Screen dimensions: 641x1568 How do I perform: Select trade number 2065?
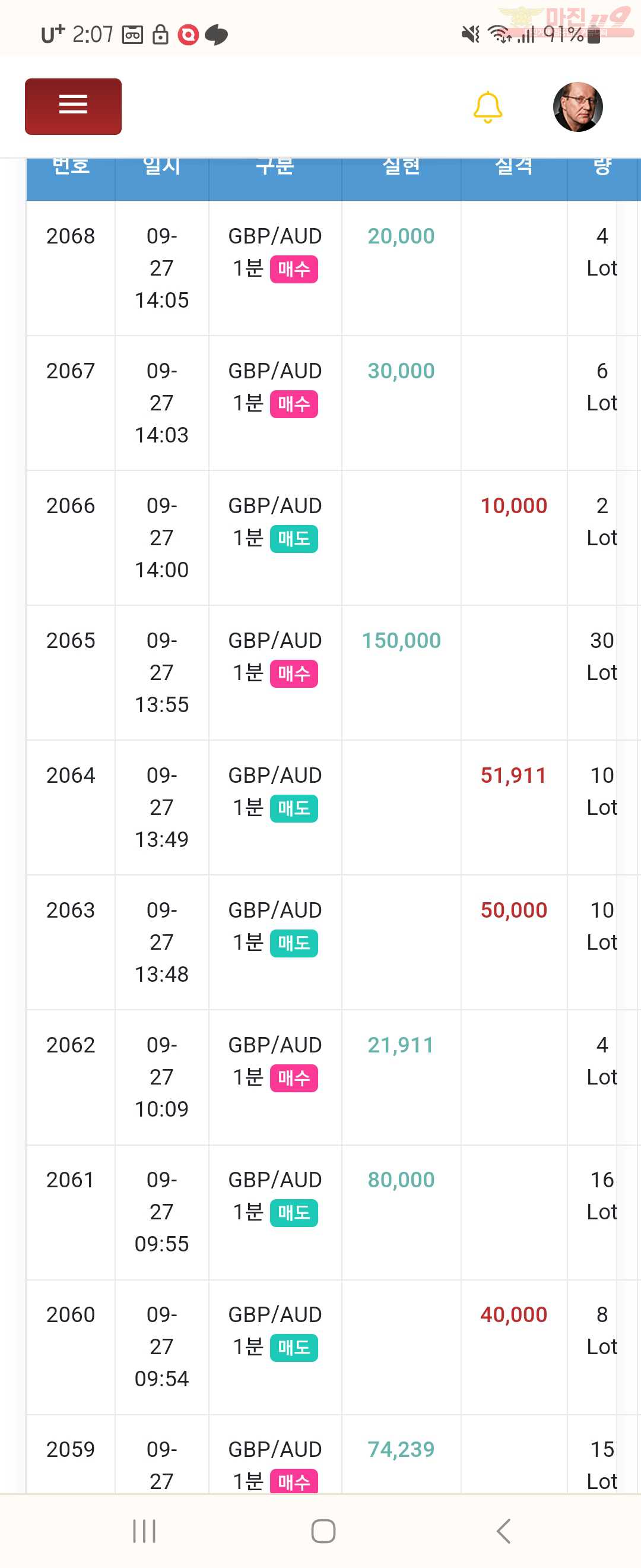coord(71,640)
